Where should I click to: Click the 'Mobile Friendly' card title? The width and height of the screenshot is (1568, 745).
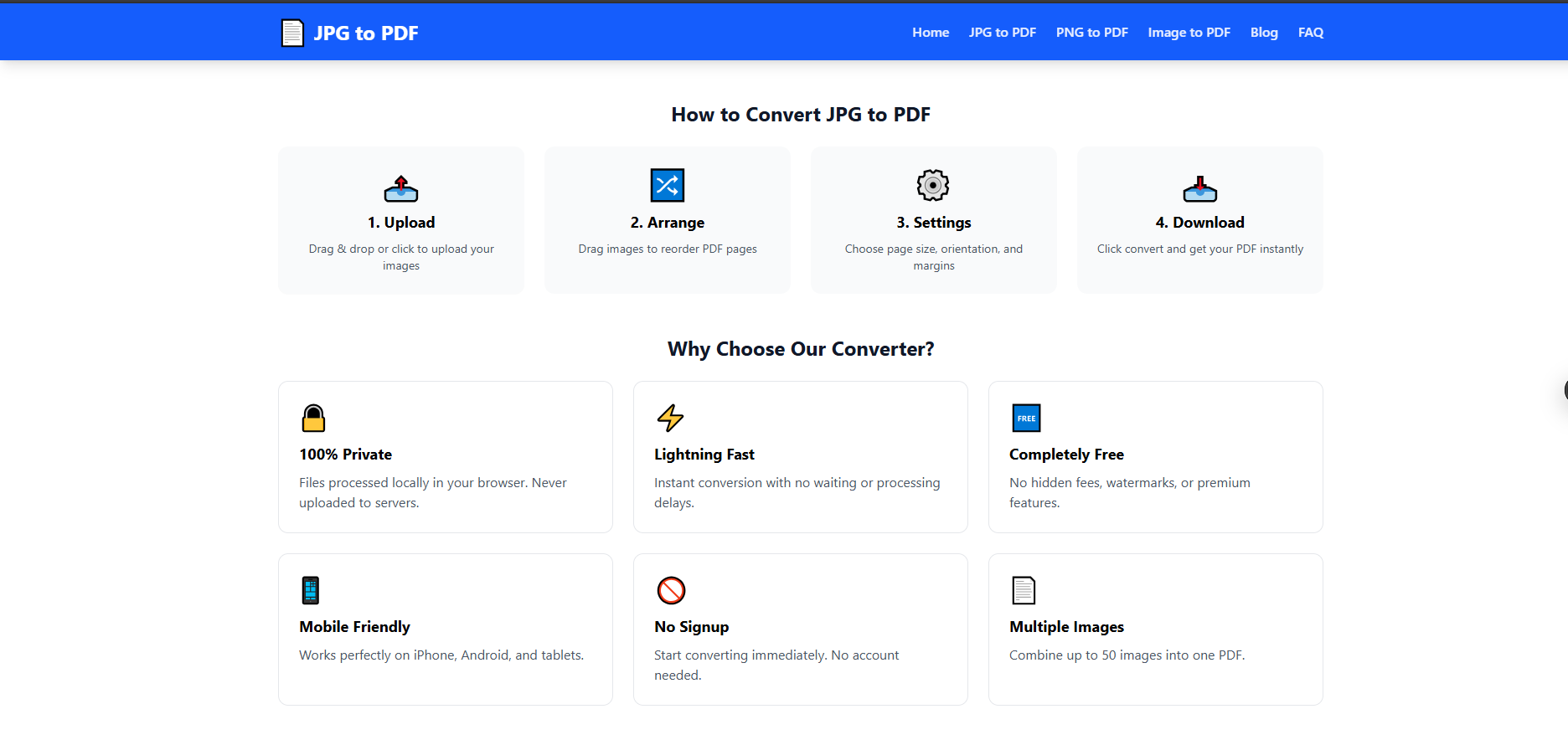pyautogui.click(x=354, y=627)
